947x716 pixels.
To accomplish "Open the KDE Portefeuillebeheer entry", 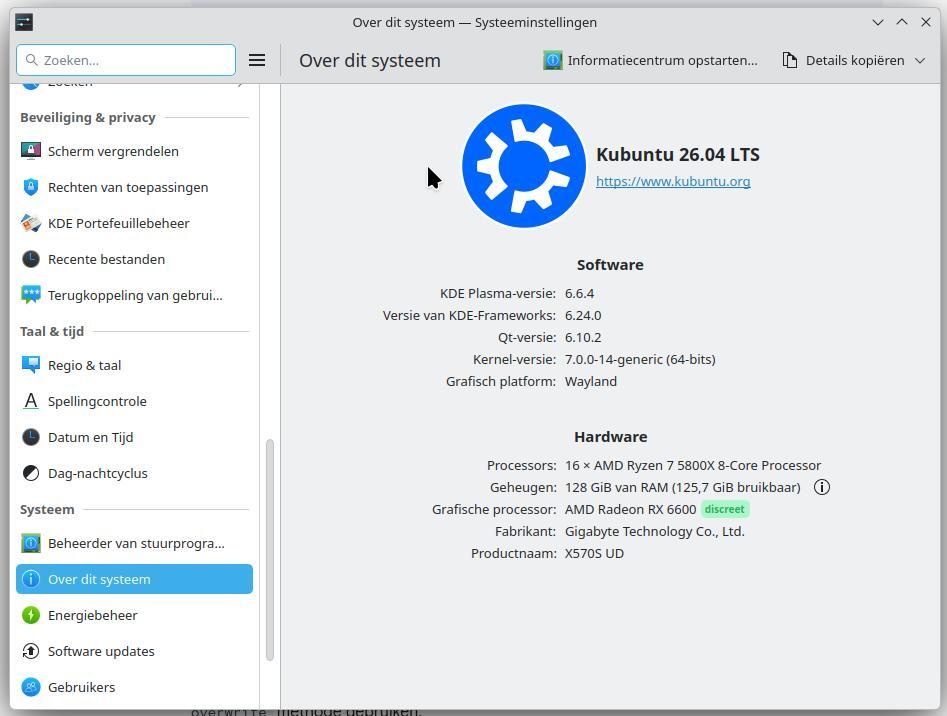I will click(134, 223).
